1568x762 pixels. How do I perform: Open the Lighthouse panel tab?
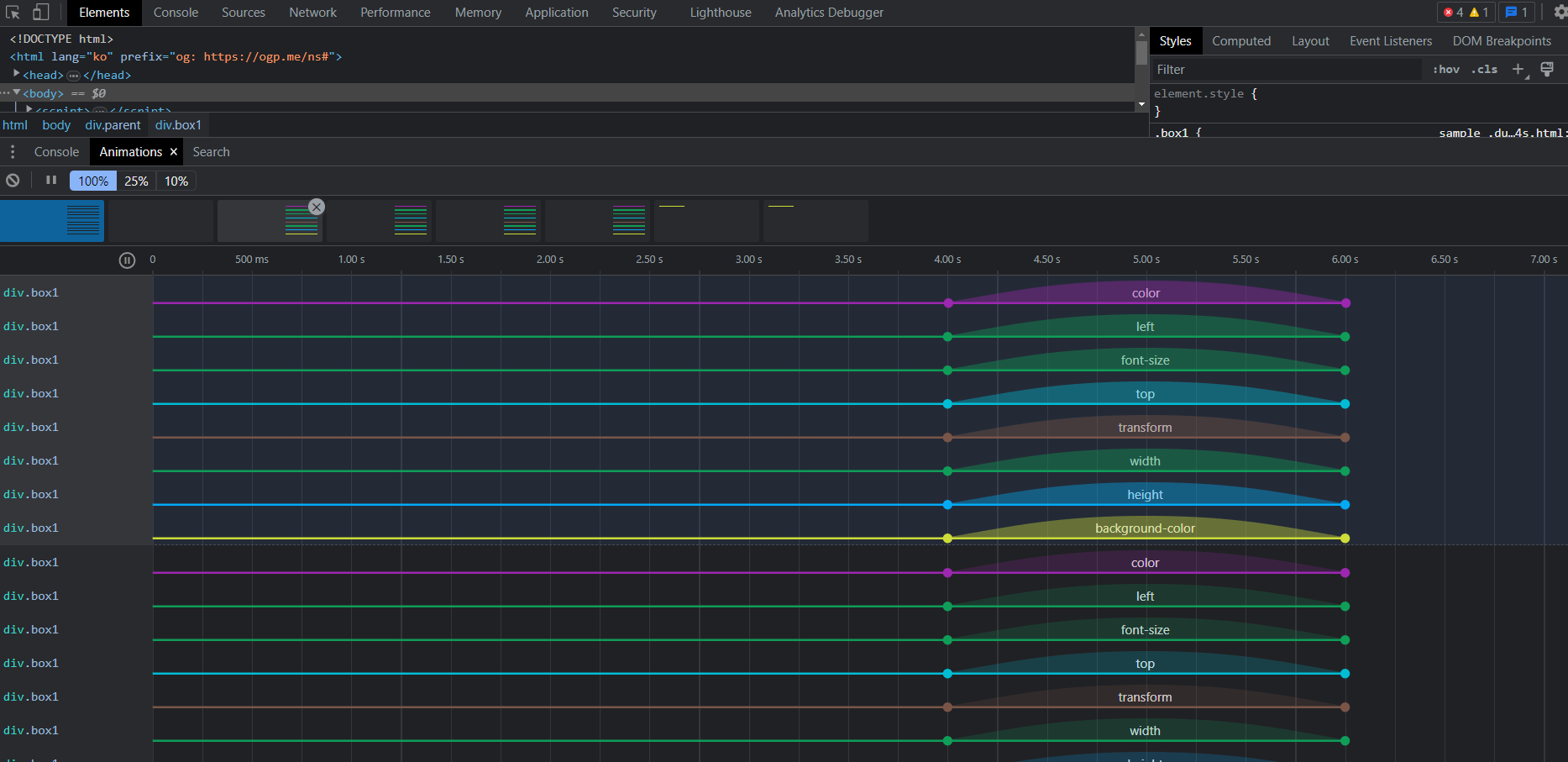721,13
